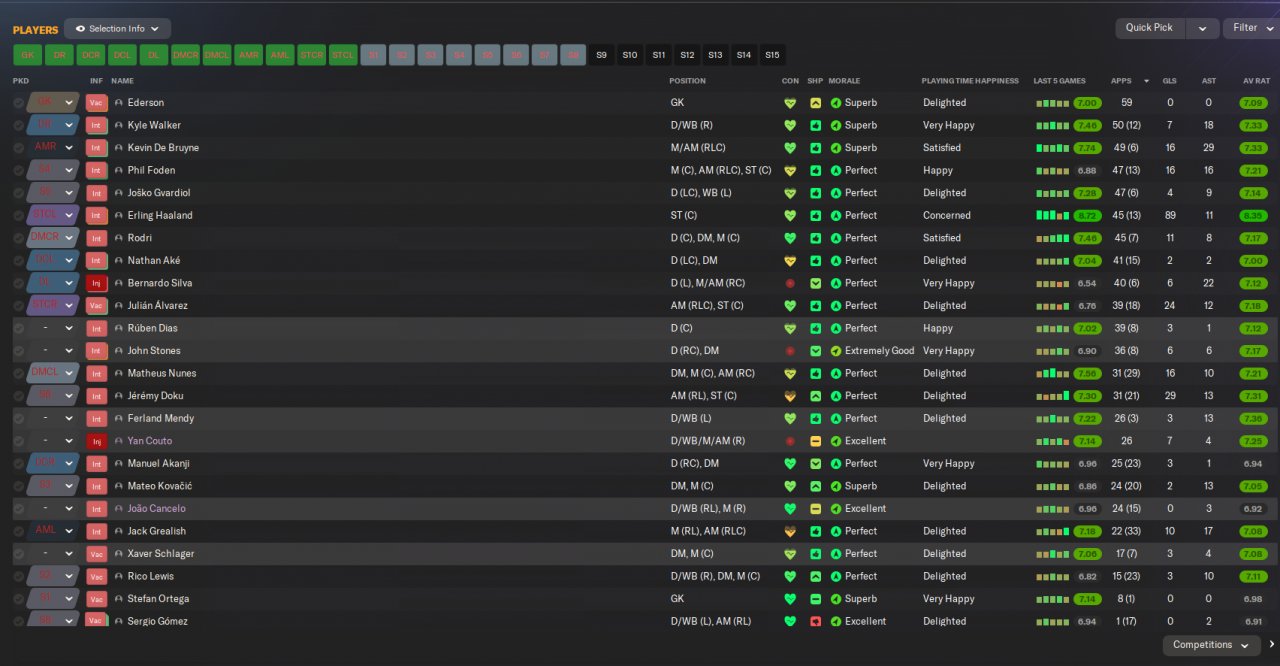1280x666 pixels.
Task: Toggle the picked checkmark for Phil Foden
Action: 18,171
